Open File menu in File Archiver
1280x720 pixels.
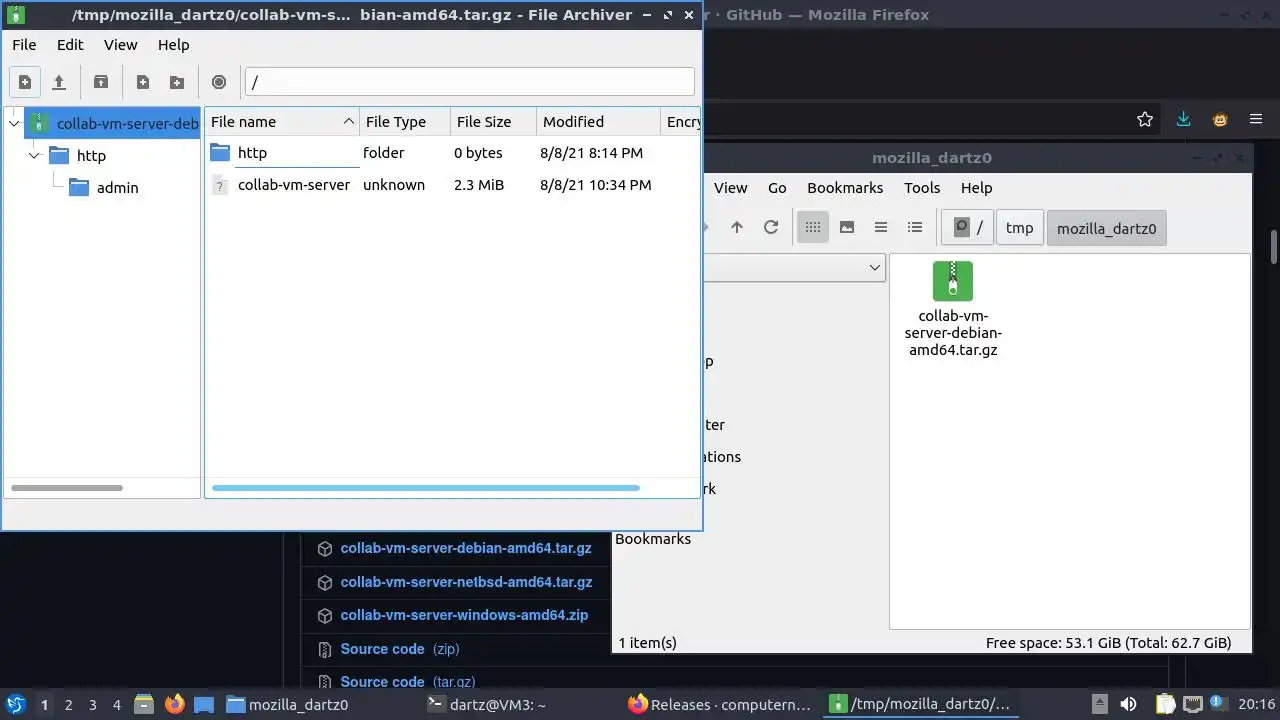pos(24,45)
